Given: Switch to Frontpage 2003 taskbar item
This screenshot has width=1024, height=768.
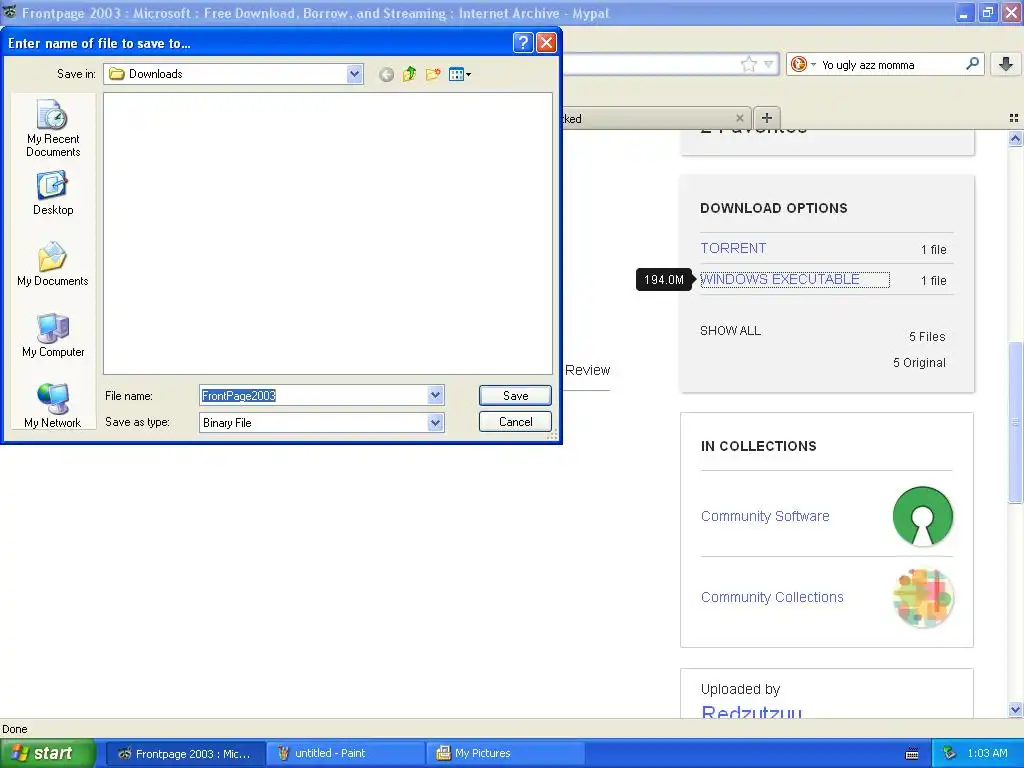Looking at the screenshot, I should [185, 754].
